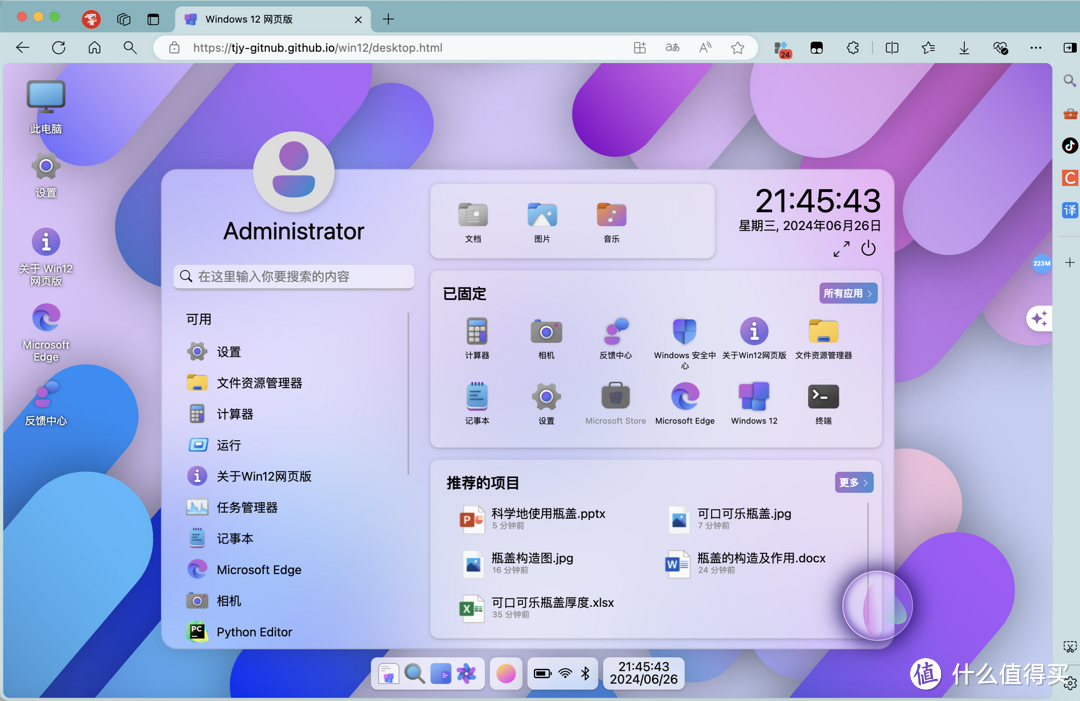1080x701 pixels.
Task: Open Windows 安全中心 pinned app
Action: click(x=685, y=343)
